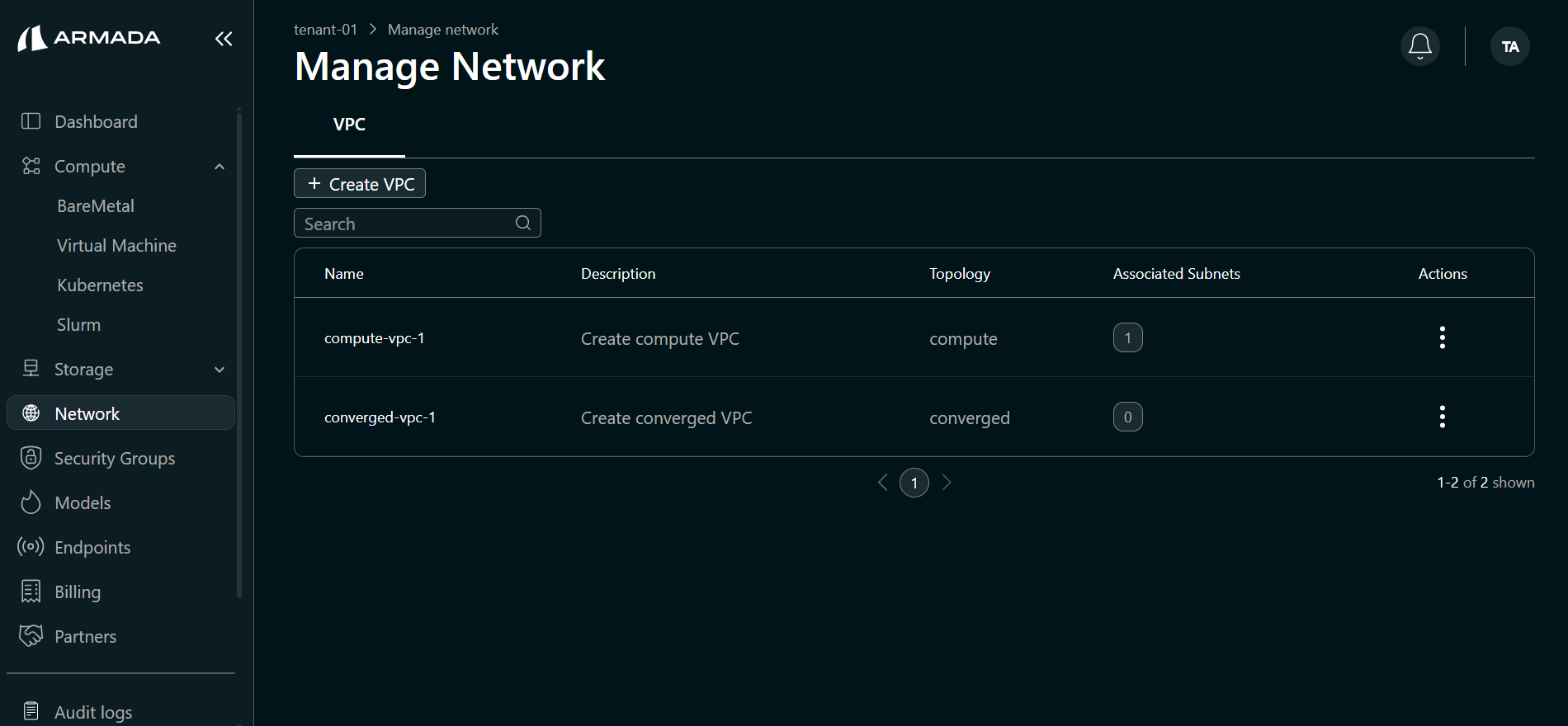Go to next page arrow
Screen dimensions: 1568x726
point(947,483)
